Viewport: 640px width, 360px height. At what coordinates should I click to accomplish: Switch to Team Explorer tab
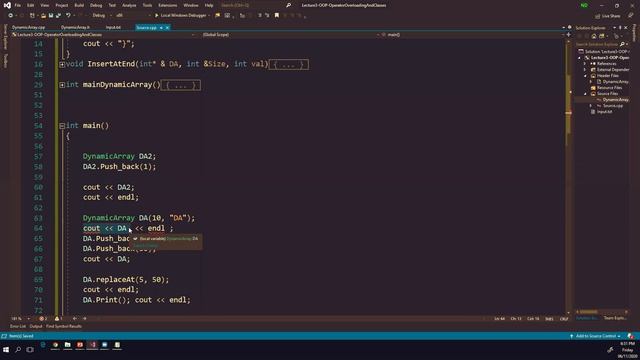click(614, 318)
